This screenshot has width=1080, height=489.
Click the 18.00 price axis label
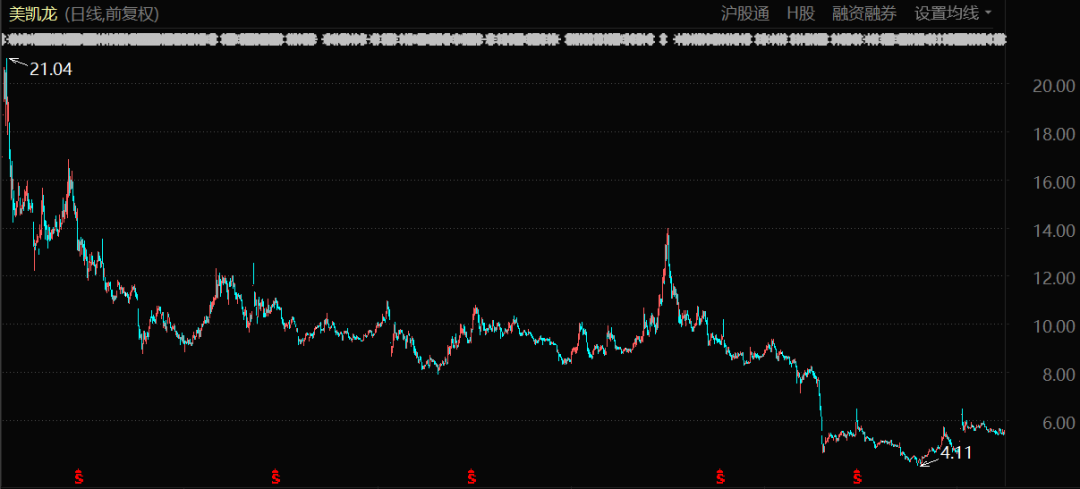1054,134
